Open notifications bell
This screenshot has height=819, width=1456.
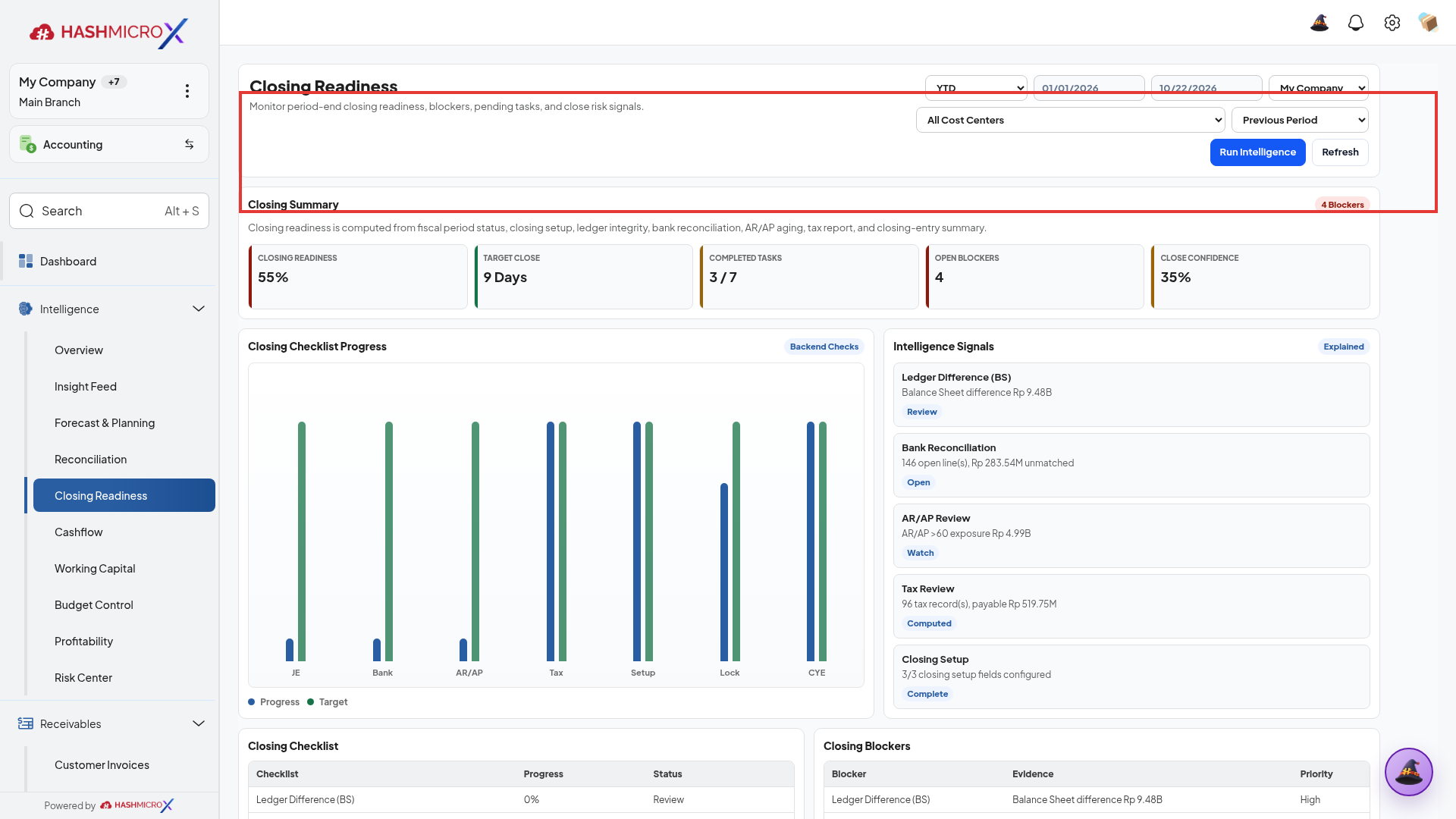[x=1356, y=23]
